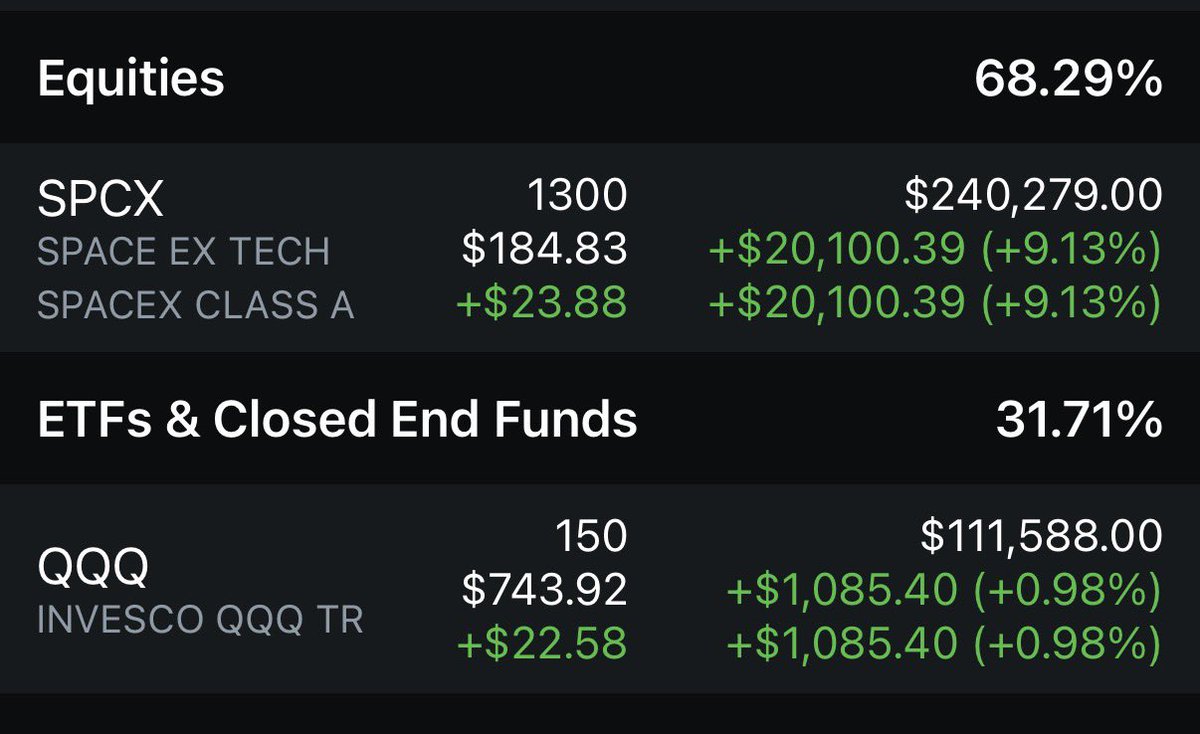The height and width of the screenshot is (734, 1200).
Task: Tap the 31.71% ETF allocation
Action: click(1079, 420)
